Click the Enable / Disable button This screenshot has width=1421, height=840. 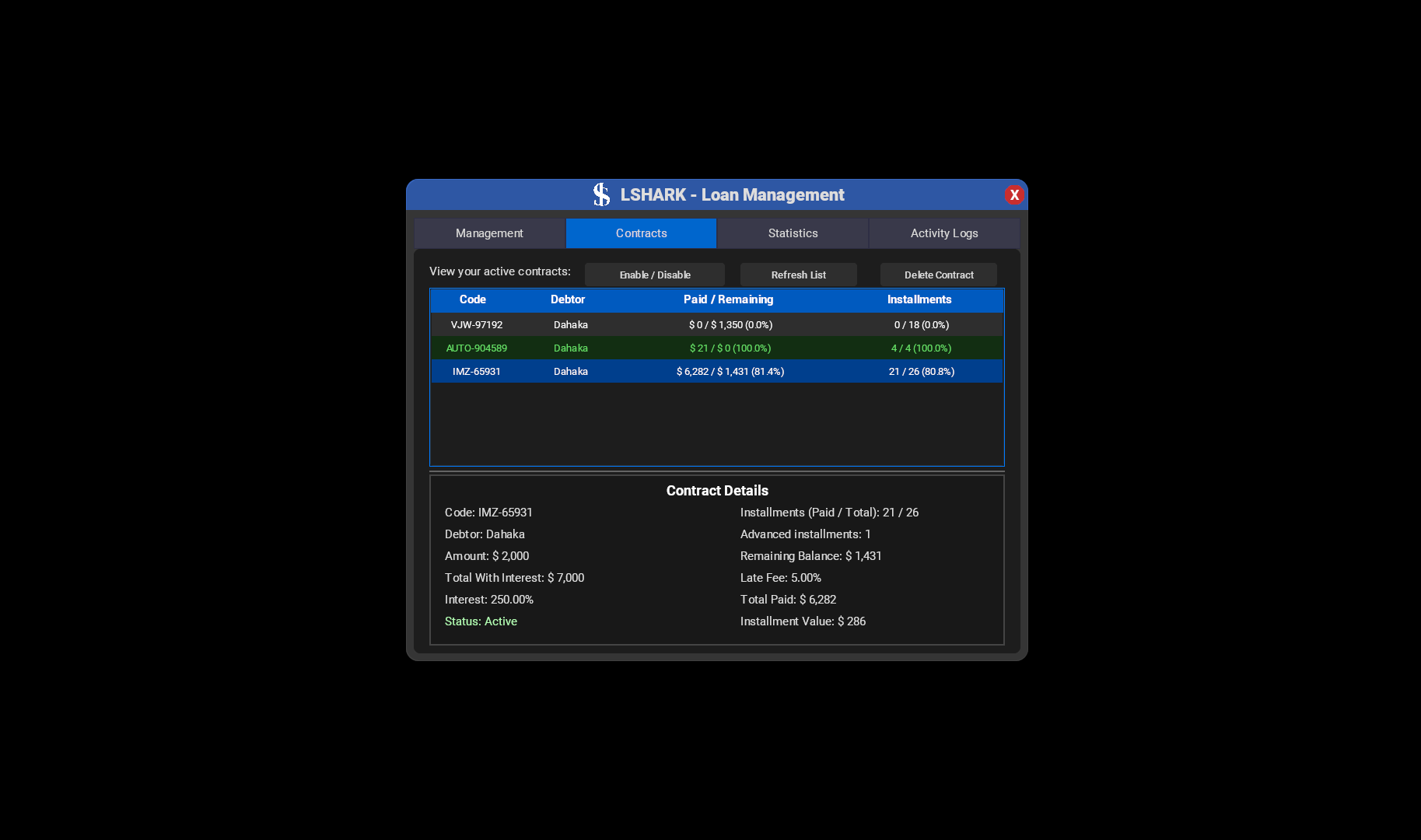click(655, 275)
